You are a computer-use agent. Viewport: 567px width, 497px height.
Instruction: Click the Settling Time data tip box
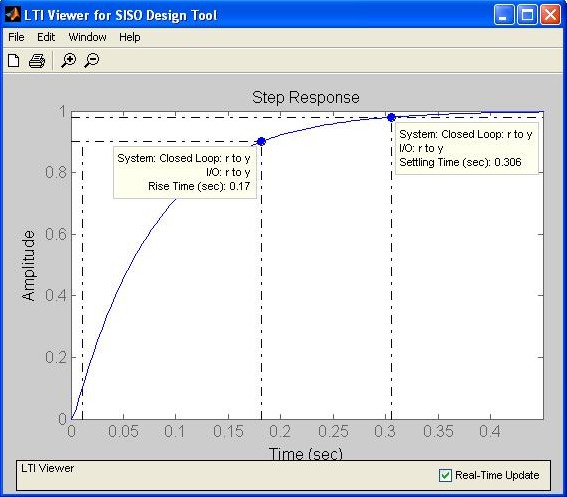[x=467, y=148]
